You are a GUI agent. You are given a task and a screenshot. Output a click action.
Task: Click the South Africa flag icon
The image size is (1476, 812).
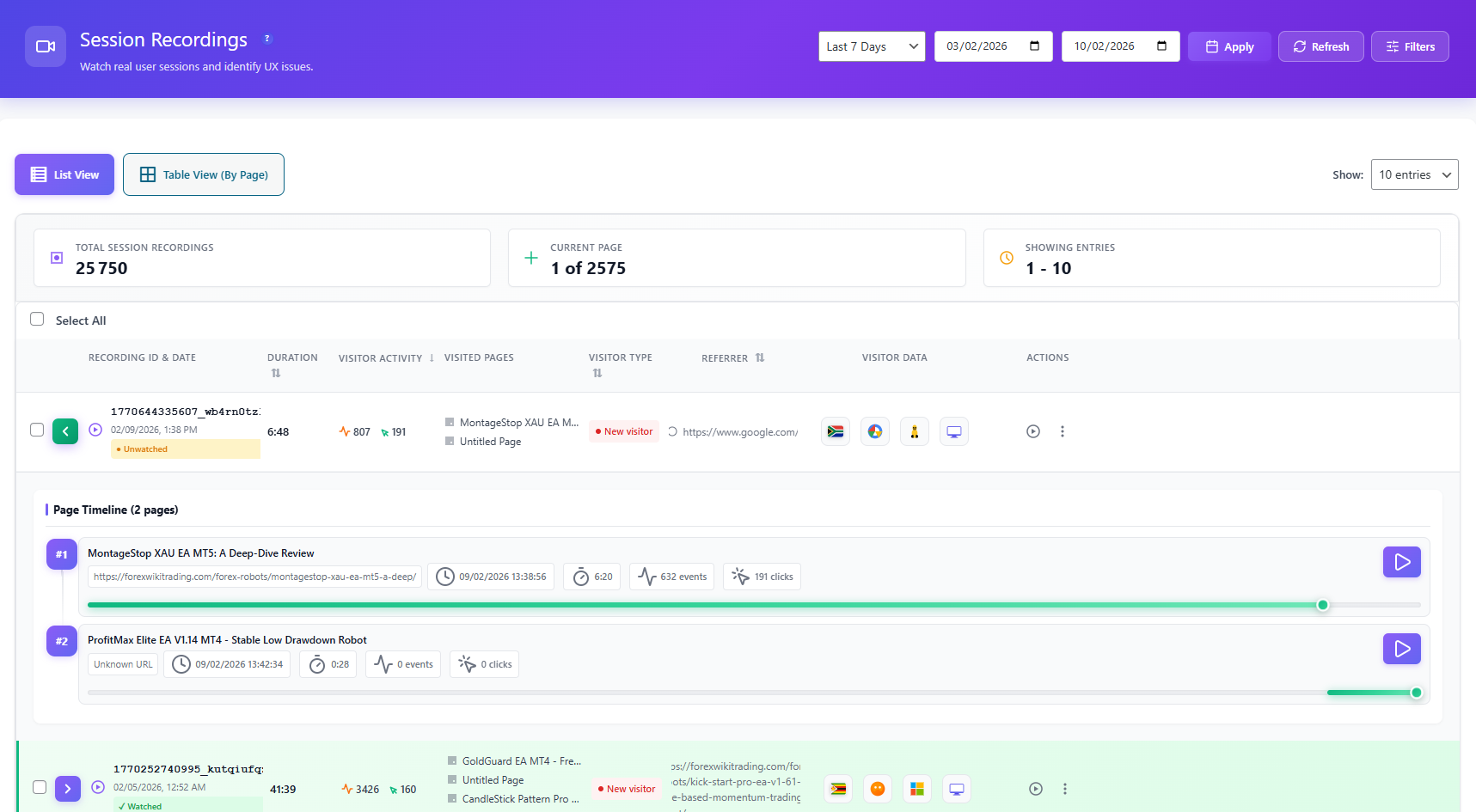tap(836, 431)
